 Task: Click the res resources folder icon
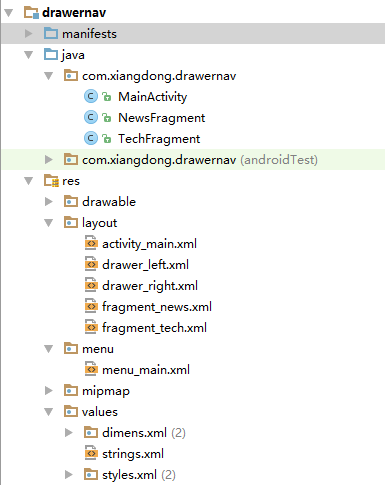click(51, 181)
